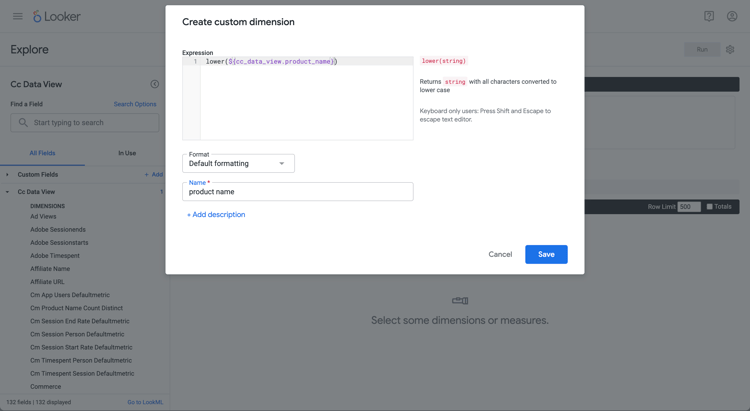Click the search magnifier icon
The image size is (750, 411).
tap(23, 123)
